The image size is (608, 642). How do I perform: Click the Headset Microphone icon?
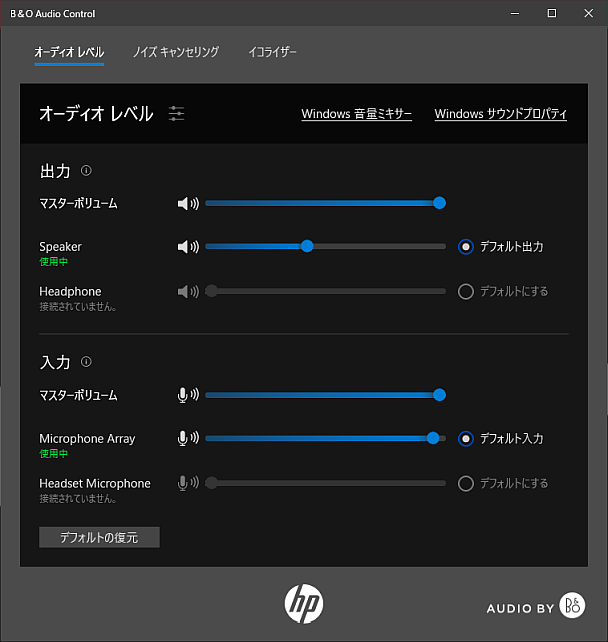[x=188, y=483]
